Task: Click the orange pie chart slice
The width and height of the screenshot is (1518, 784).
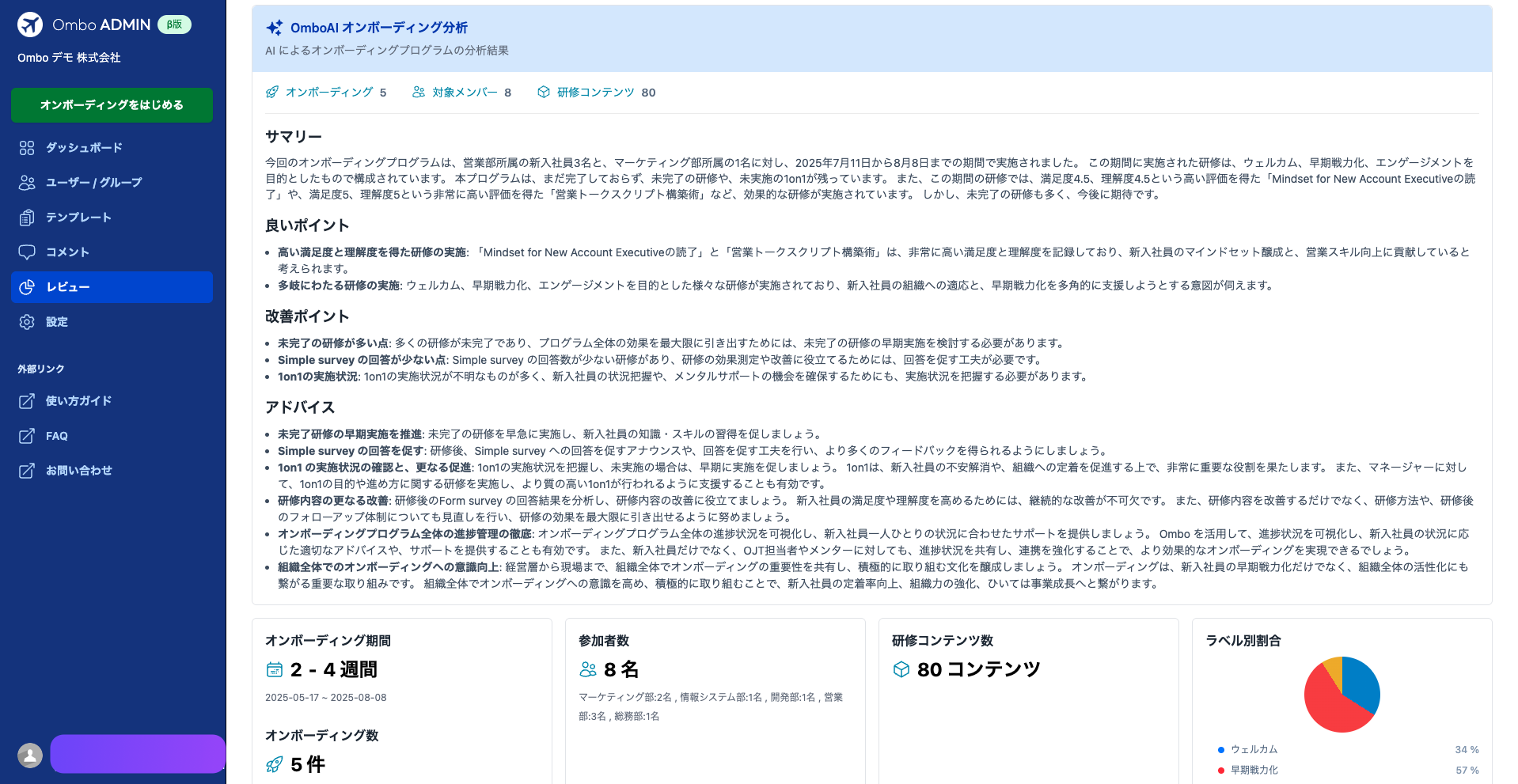Action: pos(1334,668)
